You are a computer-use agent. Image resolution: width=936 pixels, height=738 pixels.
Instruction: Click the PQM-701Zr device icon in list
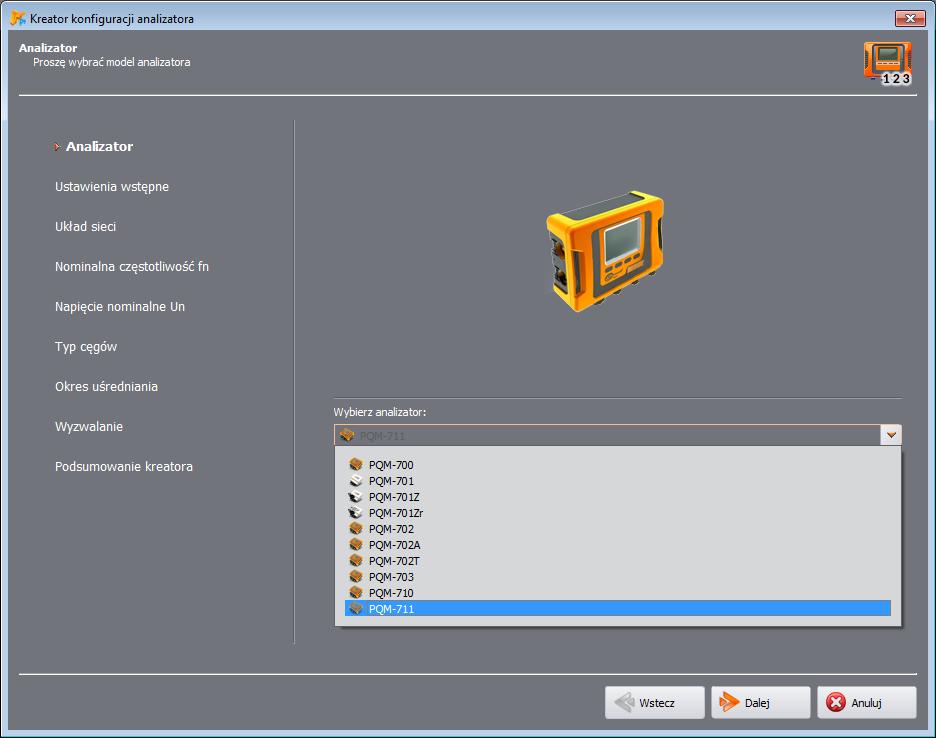pyautogui.click(x=356, y=512)
